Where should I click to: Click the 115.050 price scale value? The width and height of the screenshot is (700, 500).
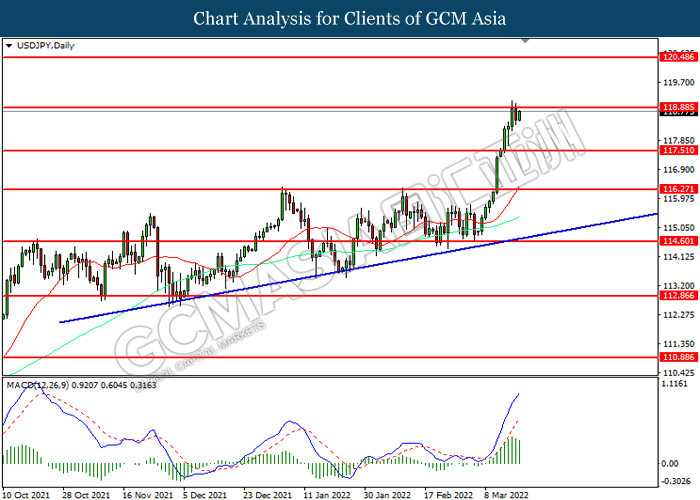coord(679,228)
